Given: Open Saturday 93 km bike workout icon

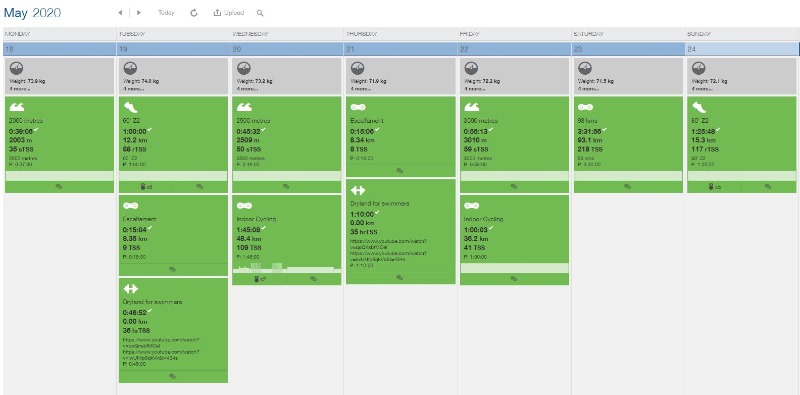Looking at the screenshot, I should coord(585,107).
